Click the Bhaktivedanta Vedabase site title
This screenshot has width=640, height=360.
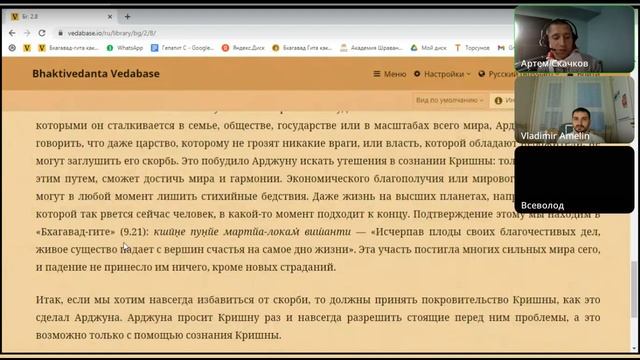point(96,73)
